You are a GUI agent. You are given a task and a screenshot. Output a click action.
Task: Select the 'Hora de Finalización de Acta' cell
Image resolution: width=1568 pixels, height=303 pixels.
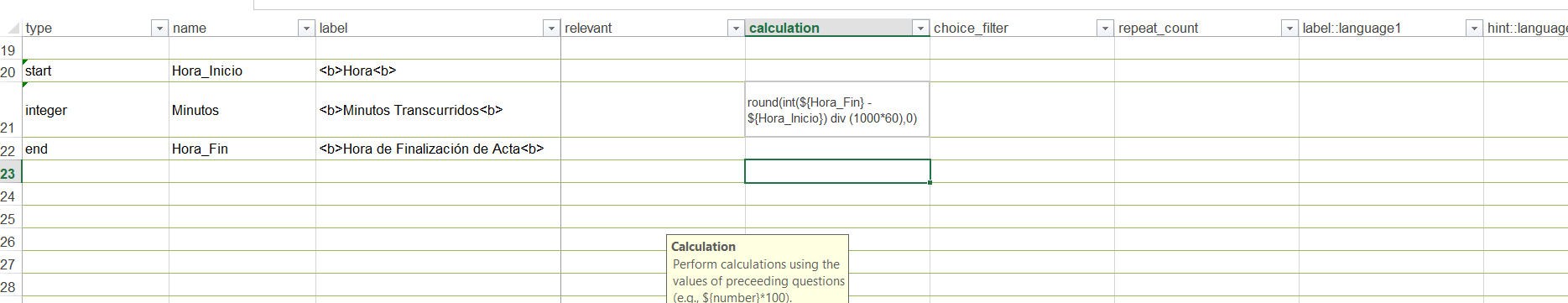[438, 149]
